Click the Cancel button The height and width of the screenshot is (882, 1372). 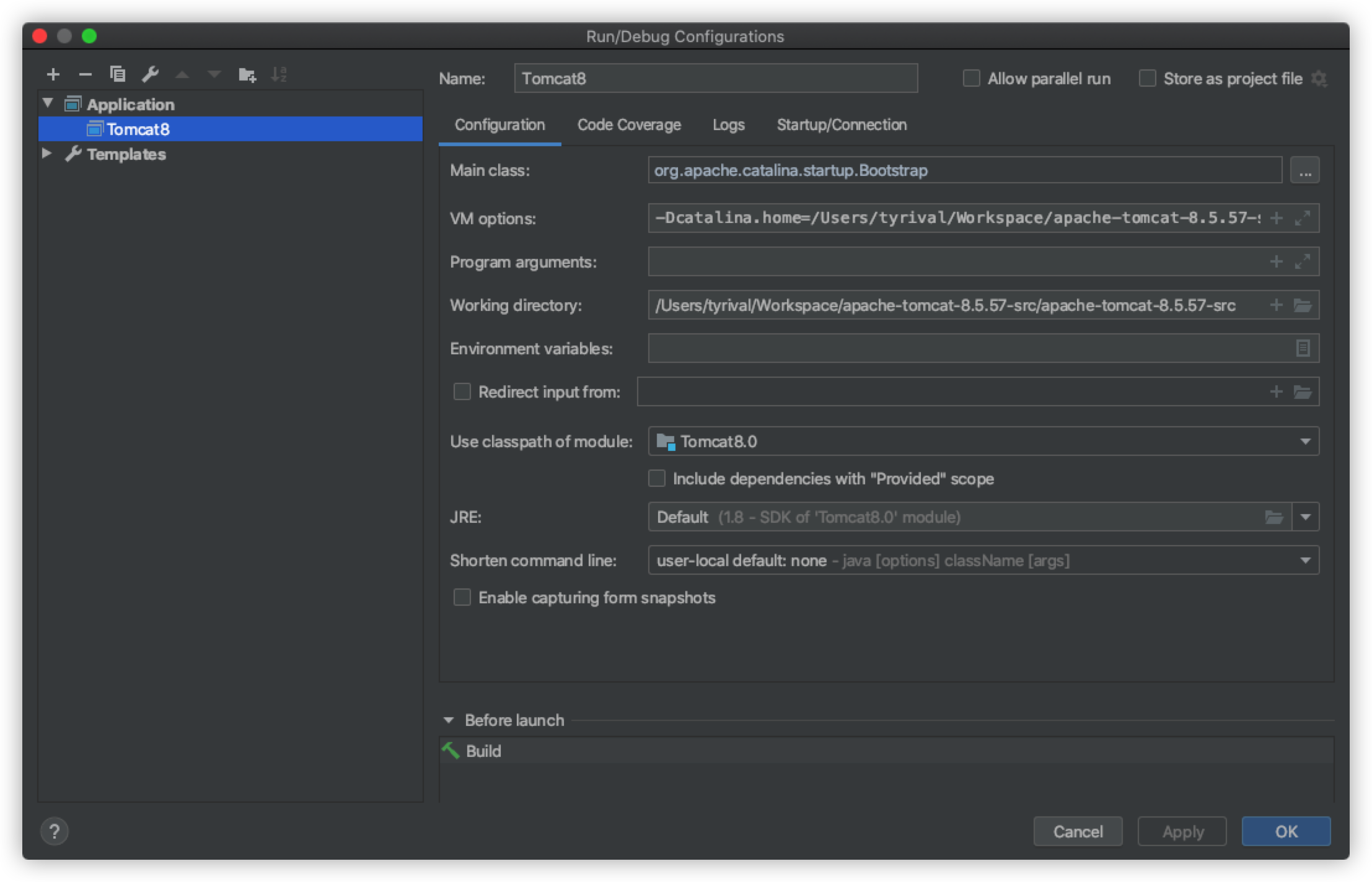(x=1078, y=832)
